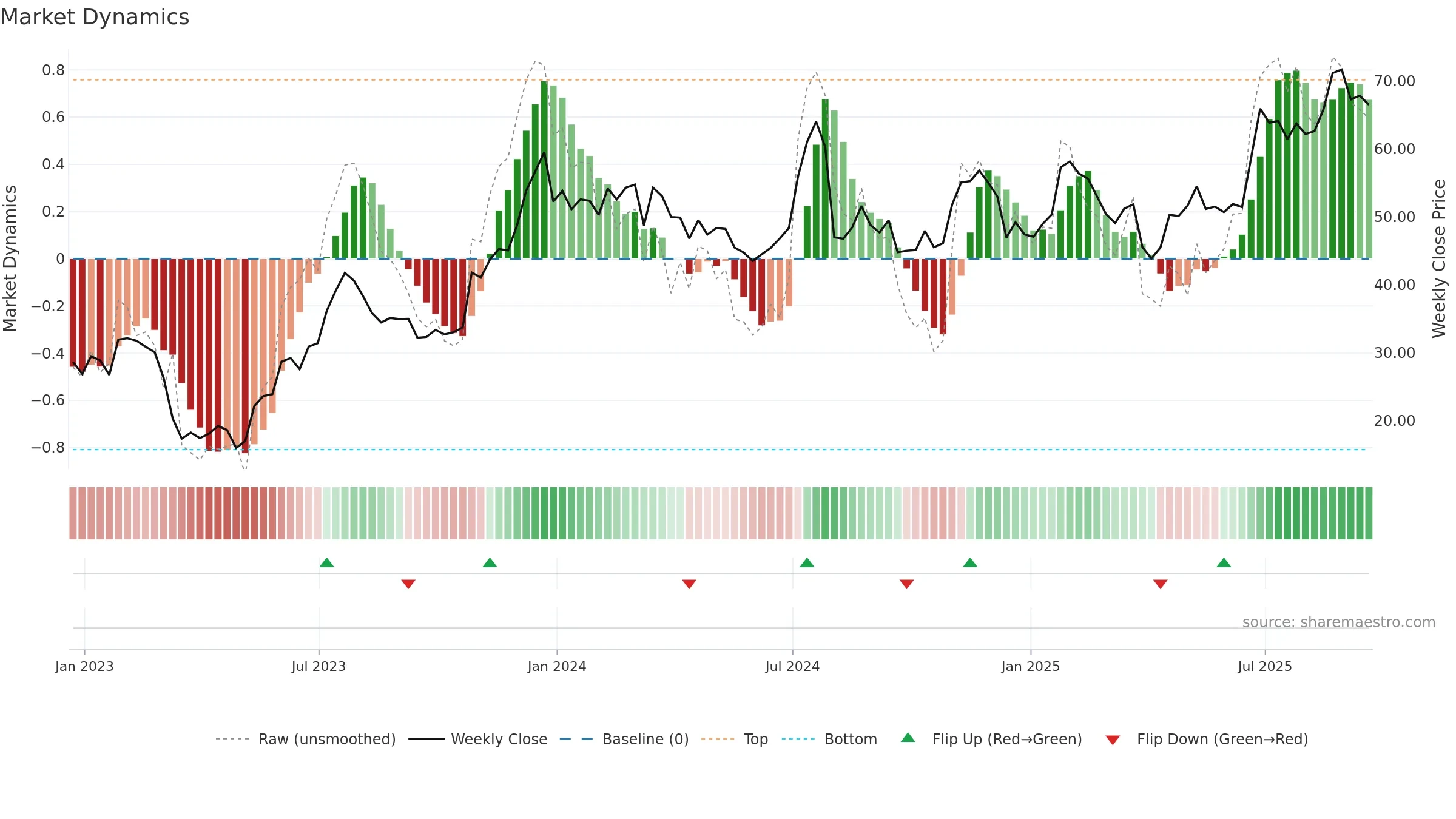Click the last green heat-strip cell

pyautogui.click(x=1369, y=513)
